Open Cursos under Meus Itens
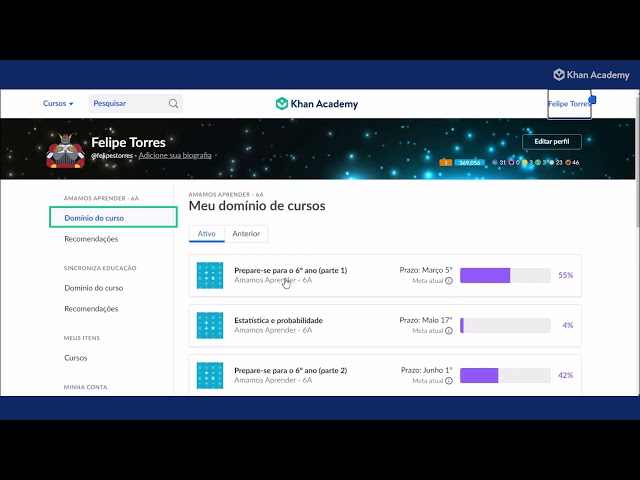 [76, 358]
